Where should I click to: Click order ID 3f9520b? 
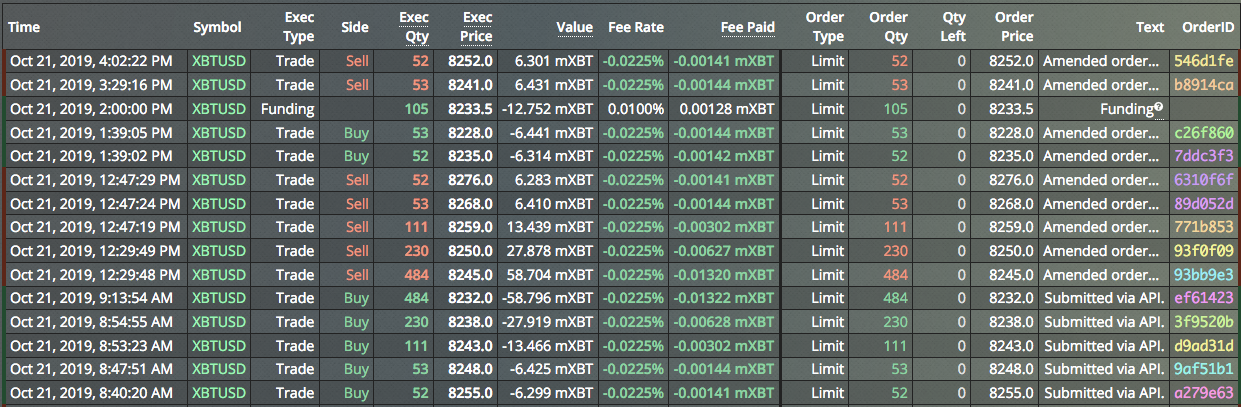coord(1204,321)
